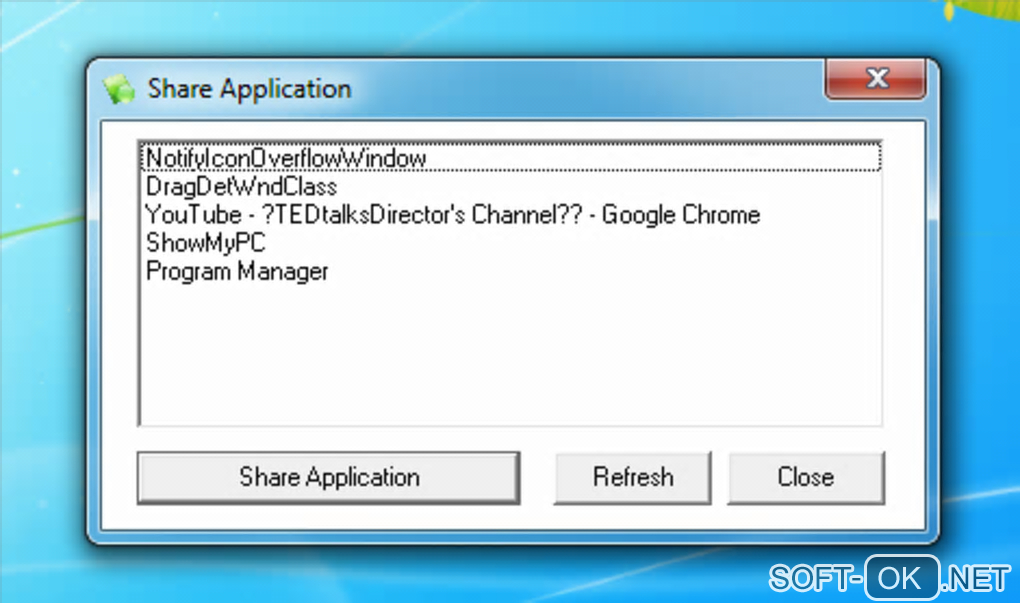This screenshot has height=603, width=1020.
Task: Click the .NET watermark text
Action: pos(974,578)
